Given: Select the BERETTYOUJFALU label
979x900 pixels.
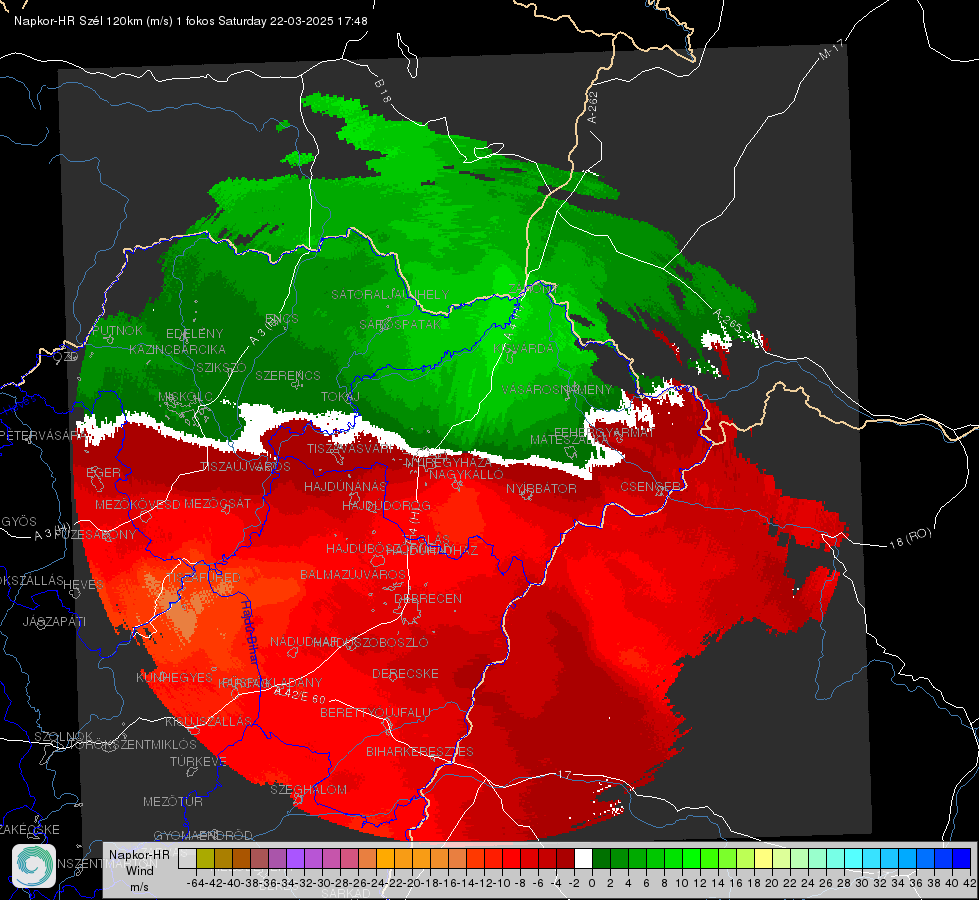Looking at the screenshot, I should click(375, 713).
